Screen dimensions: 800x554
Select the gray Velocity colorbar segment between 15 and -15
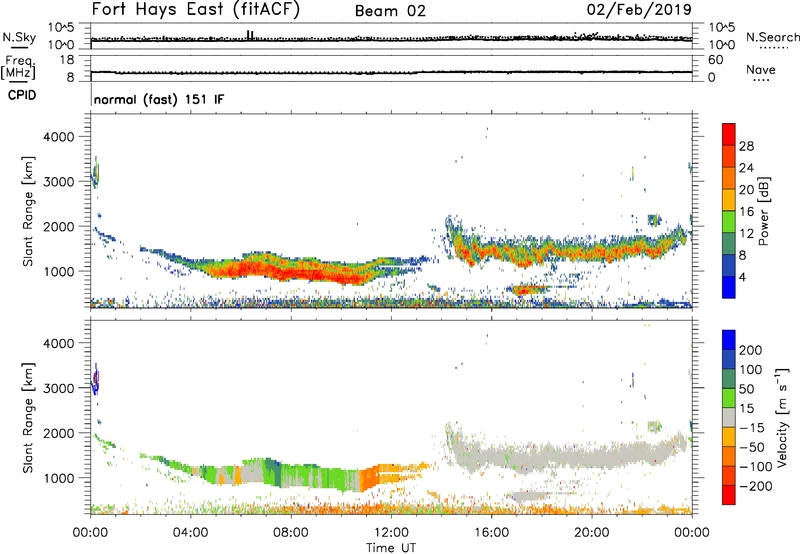click(x=729, y=417)
